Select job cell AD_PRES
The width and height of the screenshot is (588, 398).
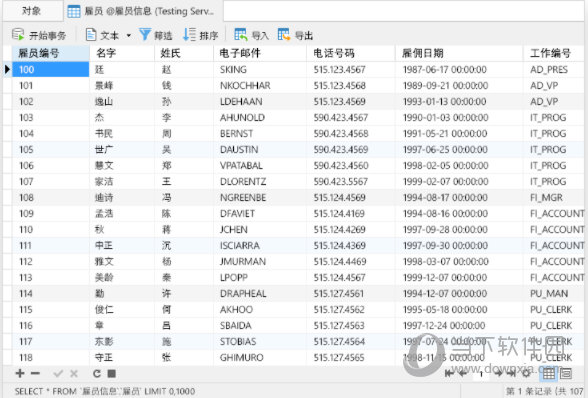[554, 69]
